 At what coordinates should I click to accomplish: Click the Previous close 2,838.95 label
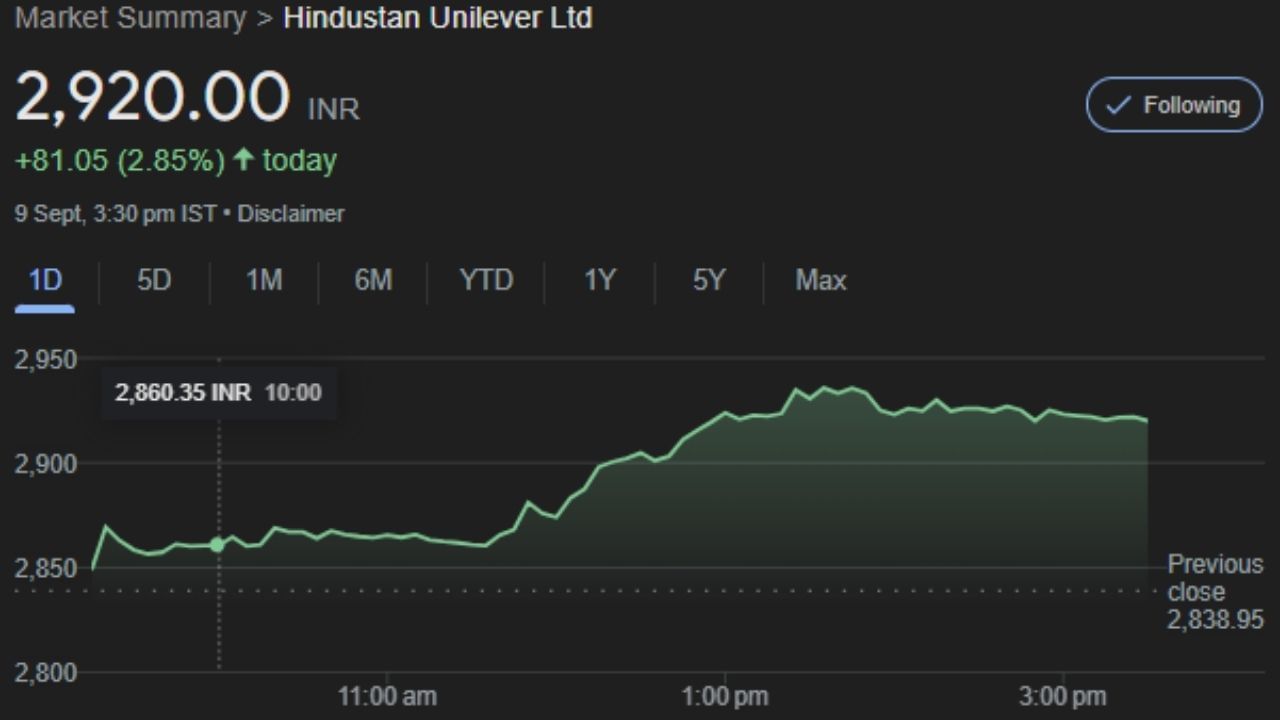(x=1215, y=592)
